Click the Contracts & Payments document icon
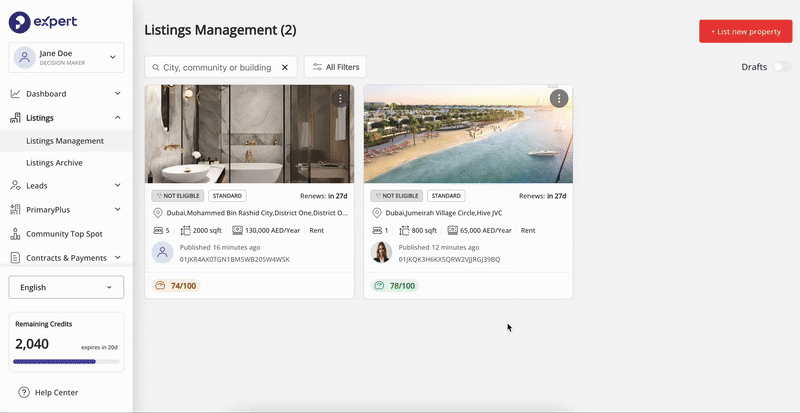 (15, 258)
